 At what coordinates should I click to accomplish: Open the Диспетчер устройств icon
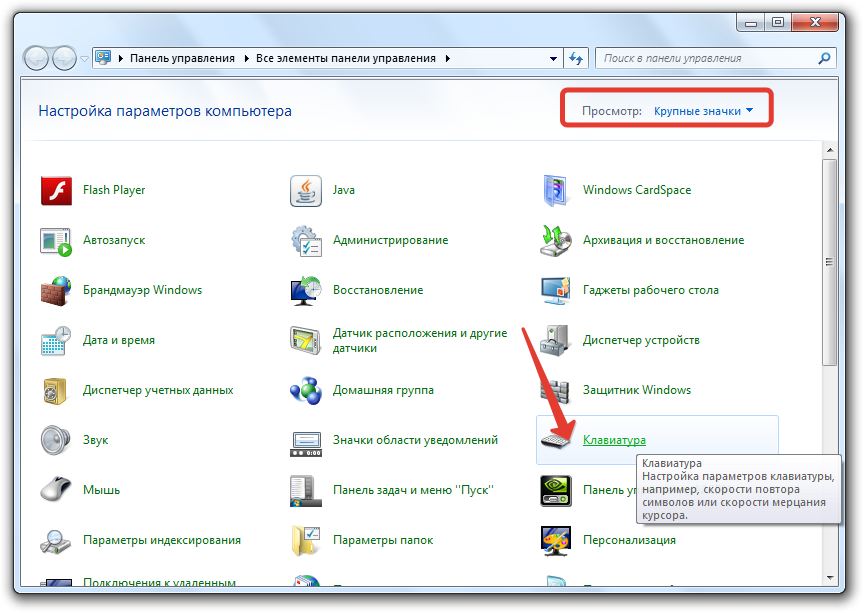555,341
